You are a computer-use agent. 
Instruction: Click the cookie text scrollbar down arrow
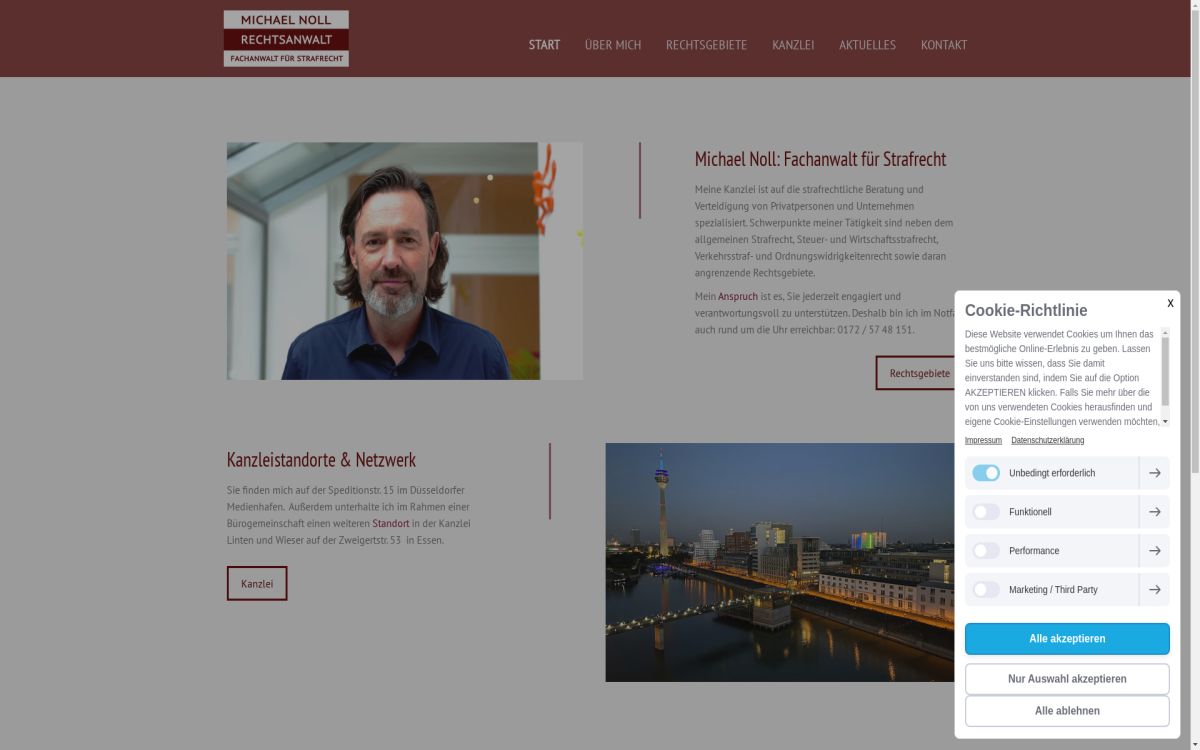(x=1165, y=422)
